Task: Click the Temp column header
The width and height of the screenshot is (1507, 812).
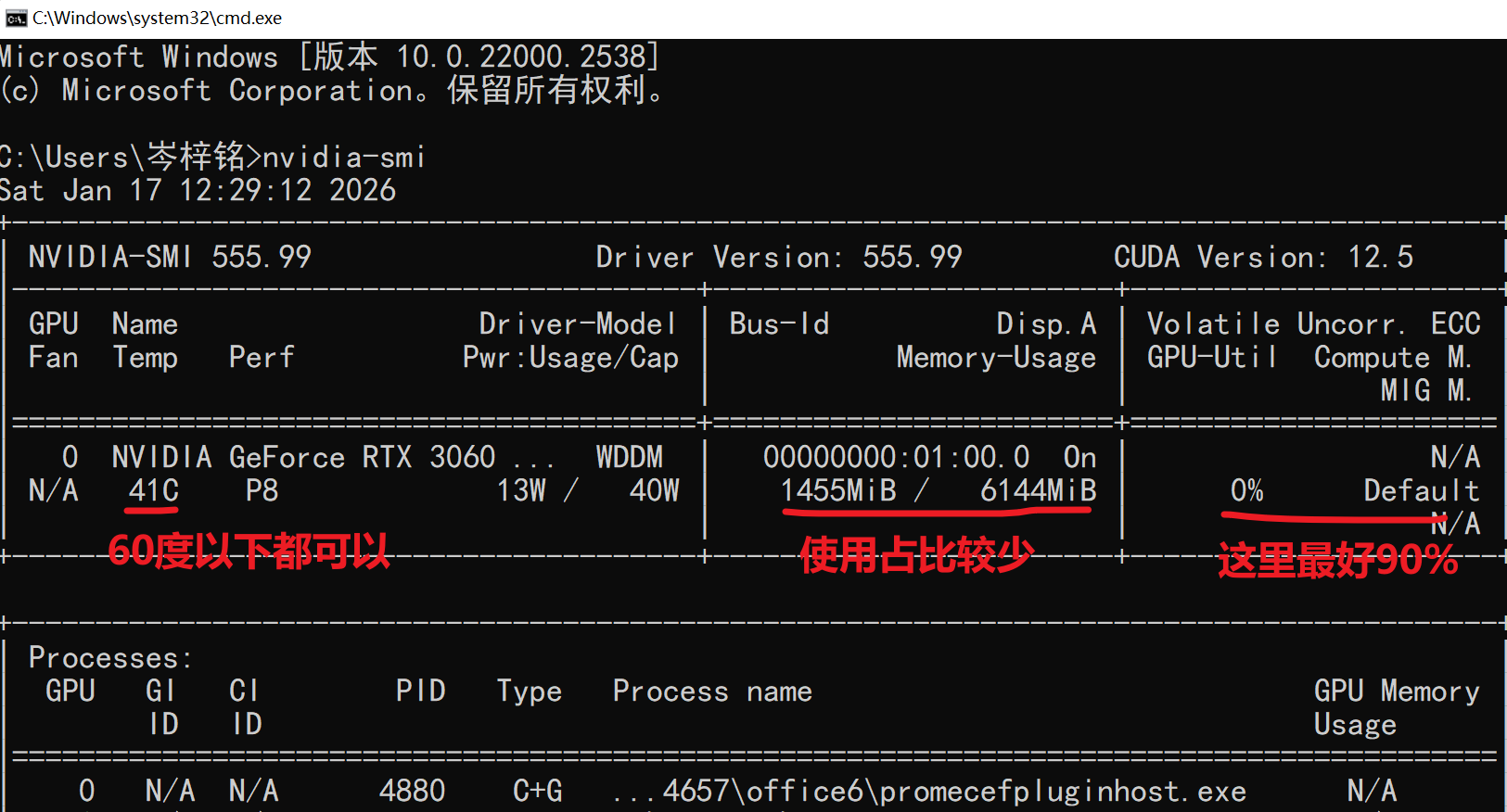Action: [145, 358]
